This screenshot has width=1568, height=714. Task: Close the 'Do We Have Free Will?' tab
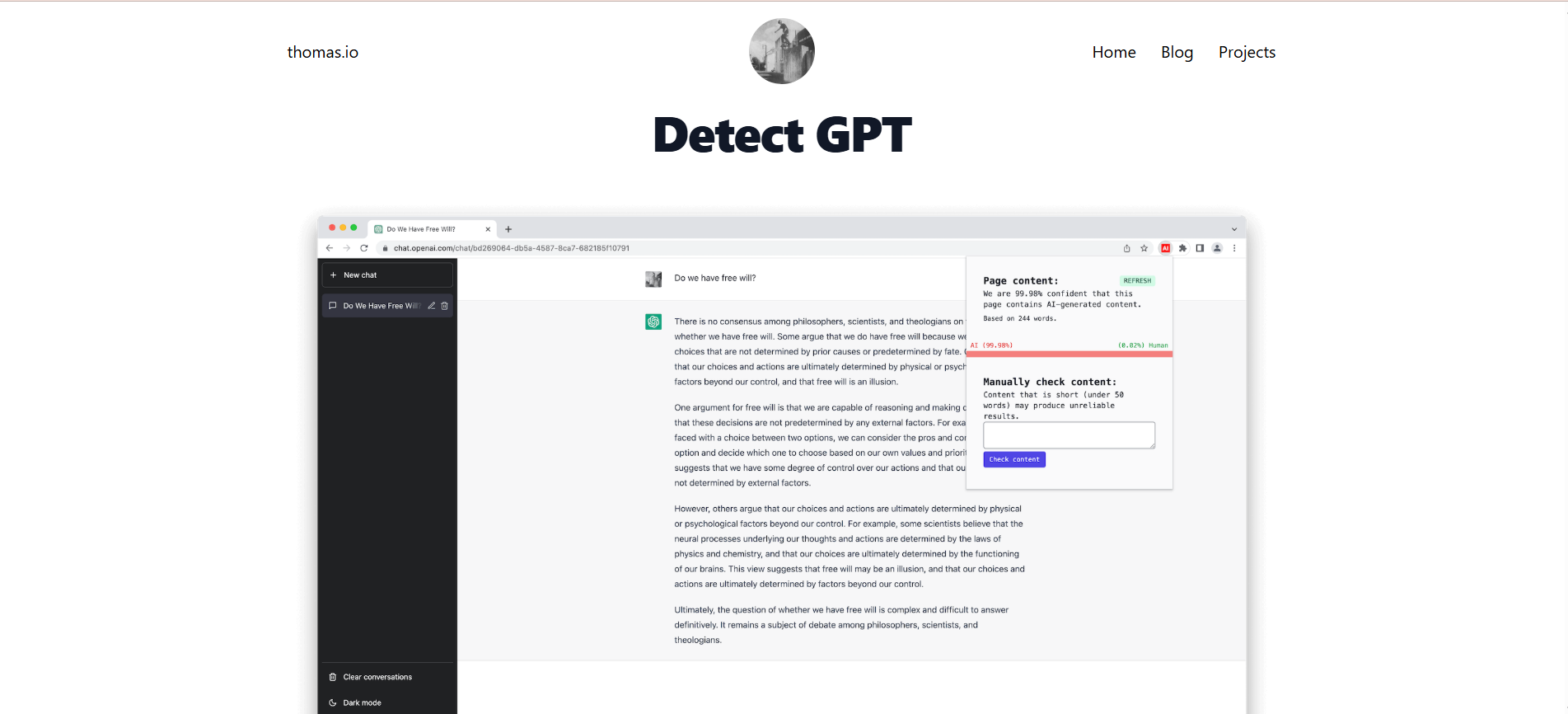coord(488,229)
